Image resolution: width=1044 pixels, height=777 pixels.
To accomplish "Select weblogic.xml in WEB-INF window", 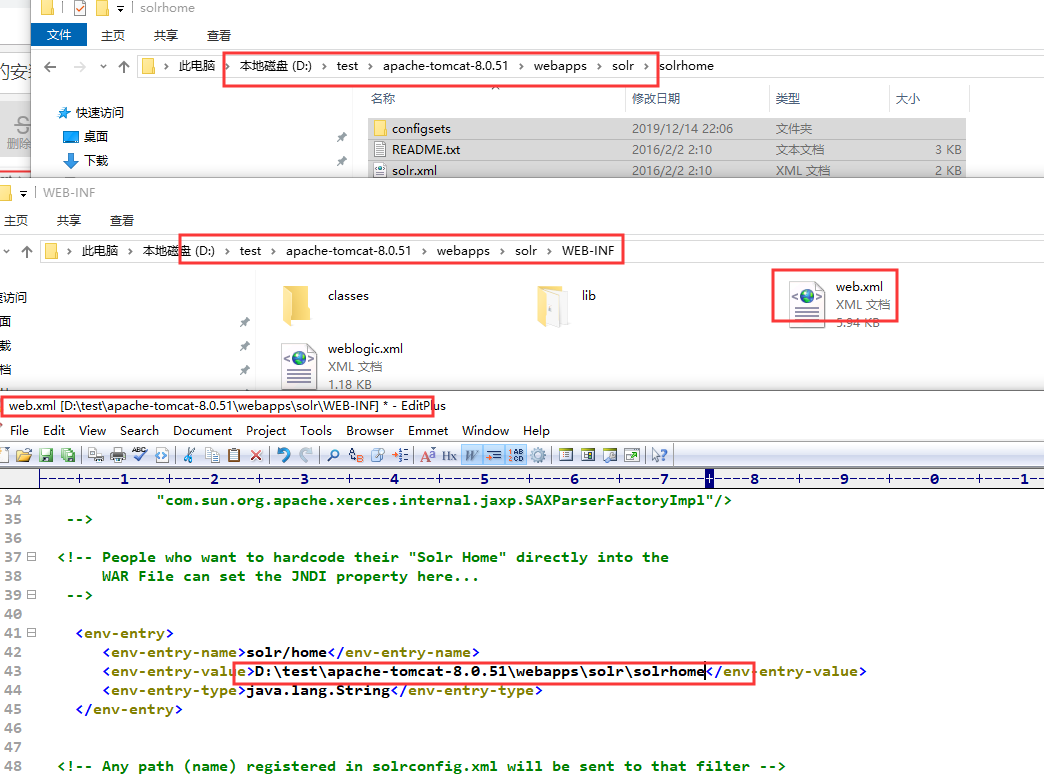I will point(343,366).
